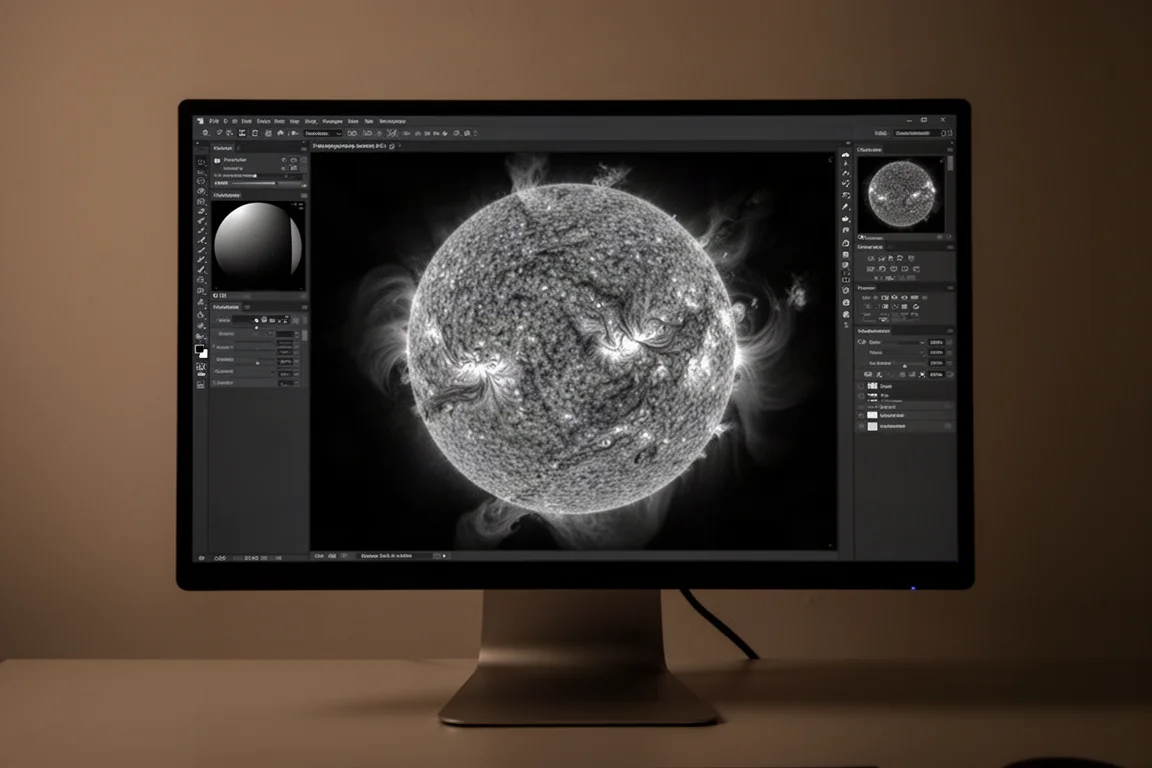The width and height of the screenshot is (1152, 768).
Task: Open the layers panel's options menu icon
Action: (950, 331)
